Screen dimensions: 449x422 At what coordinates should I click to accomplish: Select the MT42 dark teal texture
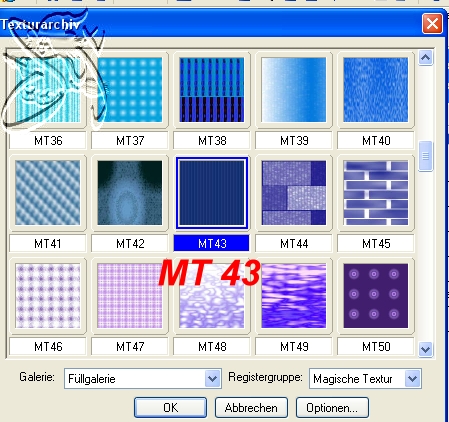pos(130,193)
